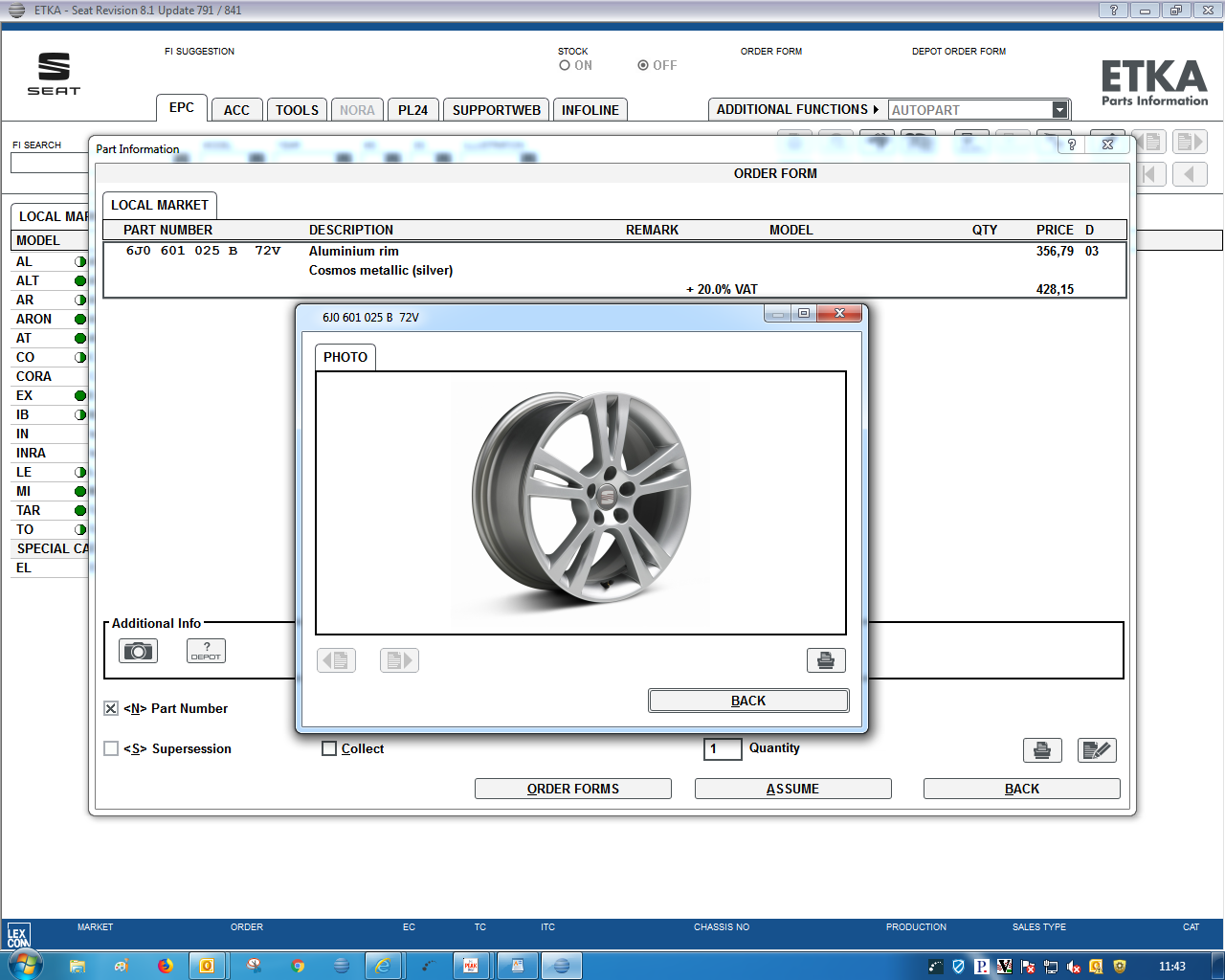
Task: Open Internet Explorer from the taskbar
Action: (383, 966)
